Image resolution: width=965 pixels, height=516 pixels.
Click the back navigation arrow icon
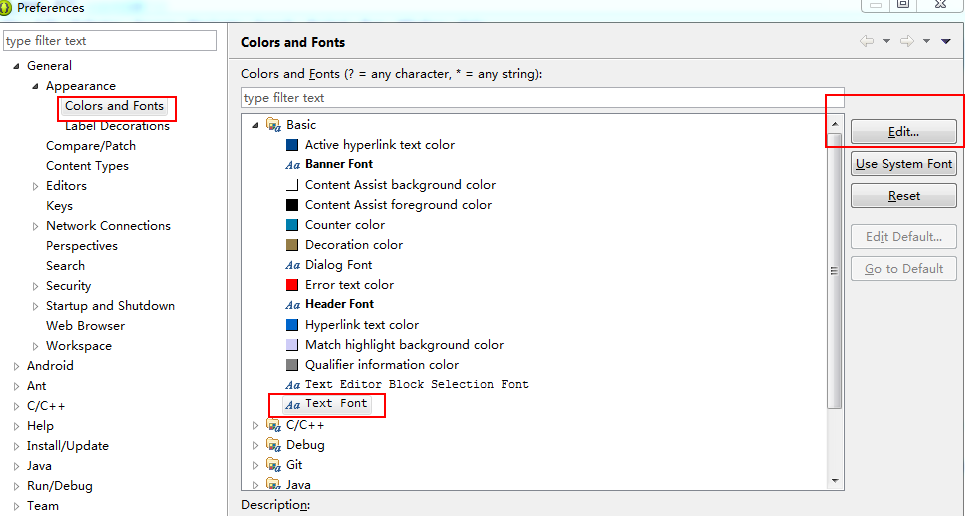[x=867, y=41]
